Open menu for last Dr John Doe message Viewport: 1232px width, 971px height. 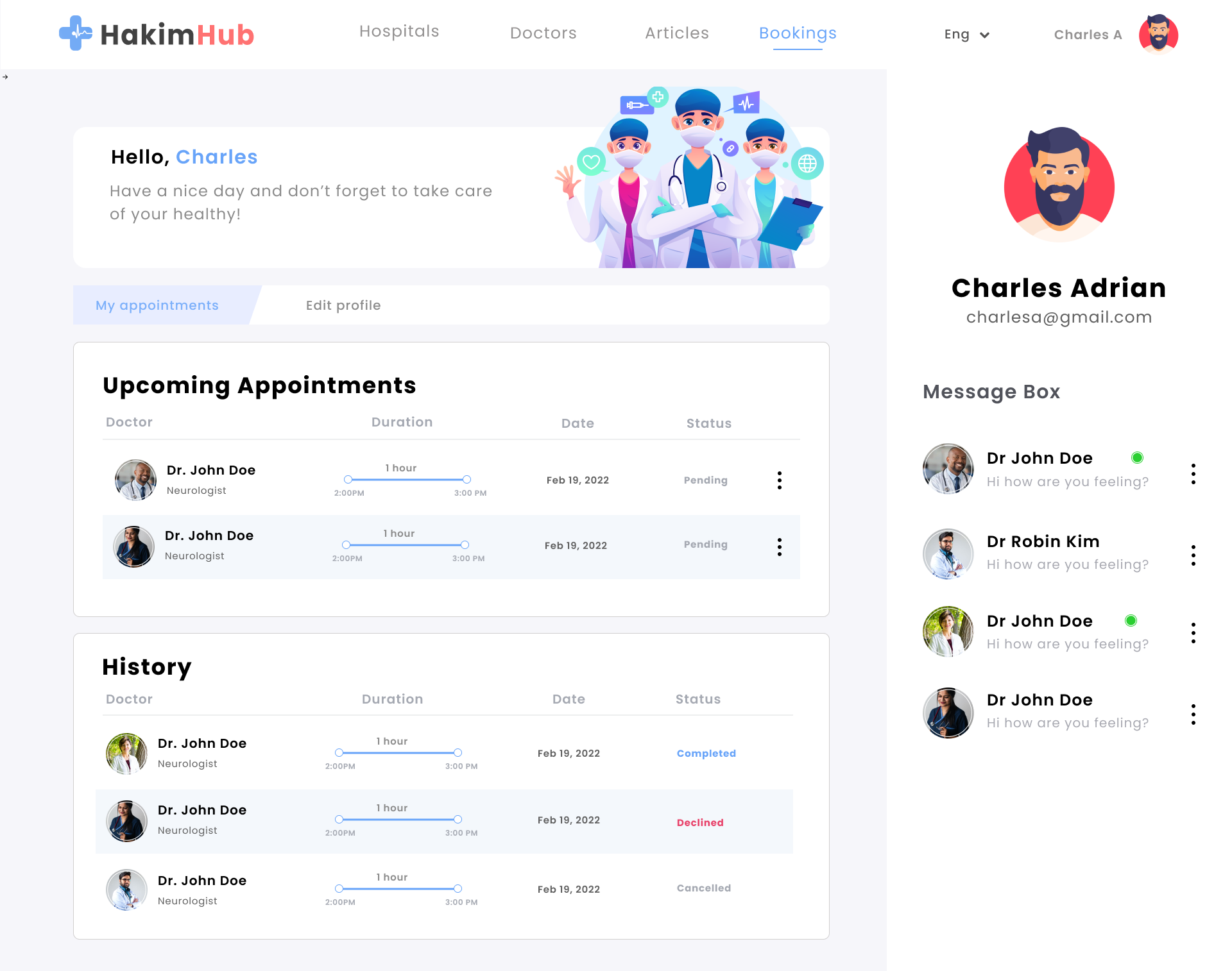pos(1193,714)
